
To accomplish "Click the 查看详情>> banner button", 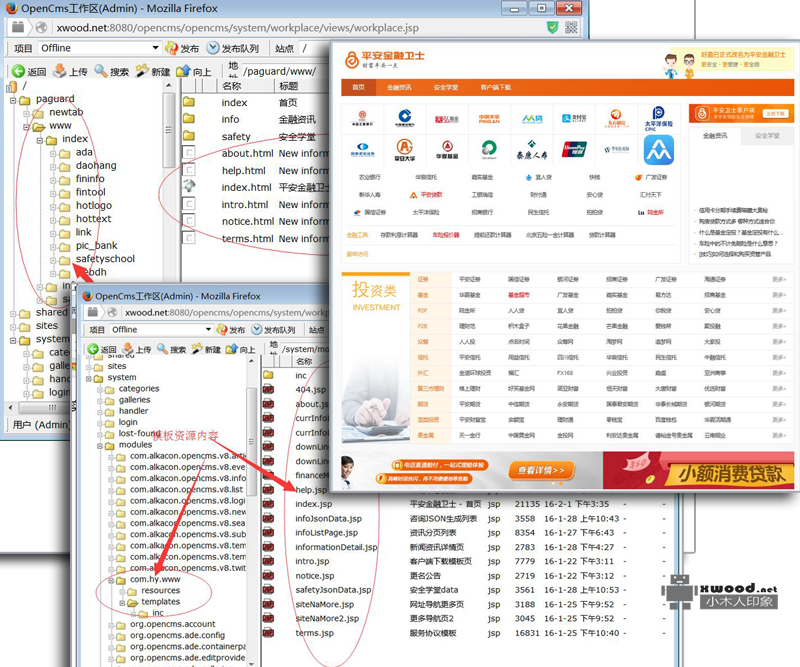I will pyautogui.click(x=541, y=470).
